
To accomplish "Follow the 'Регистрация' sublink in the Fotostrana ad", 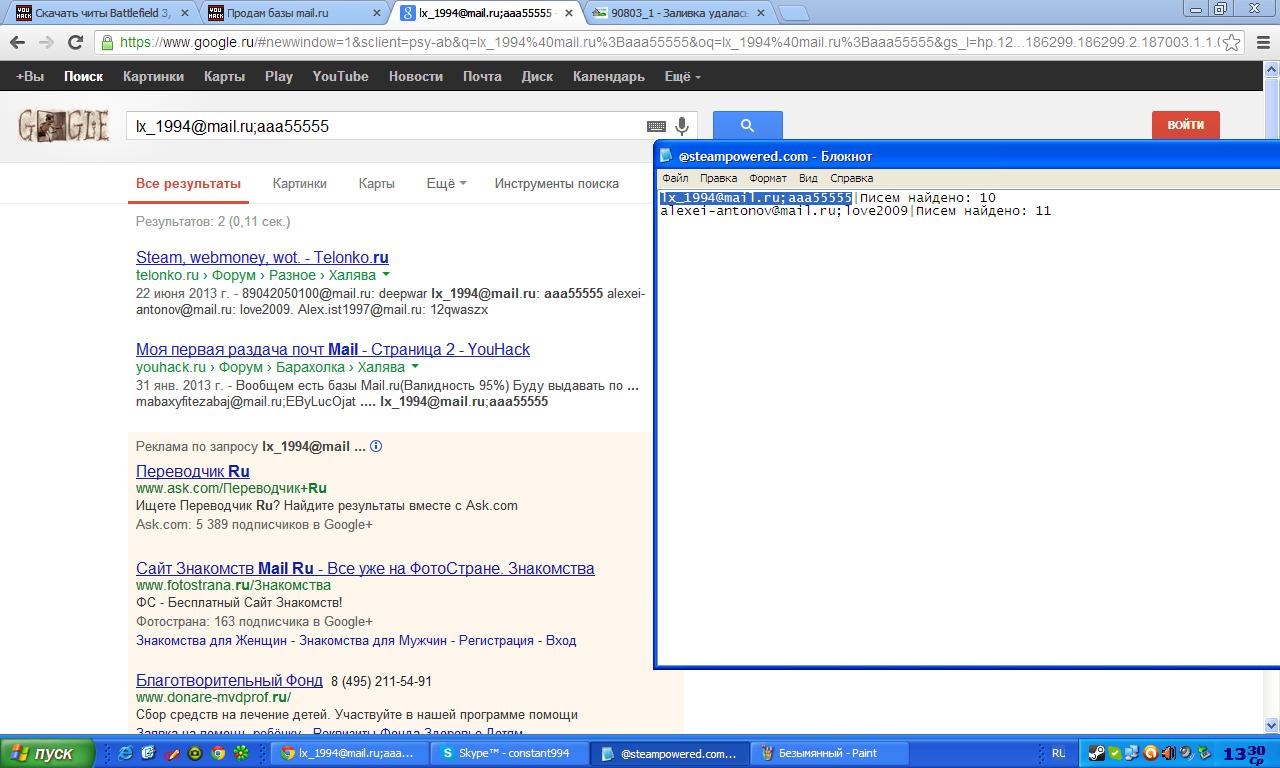I will [496, 640].
